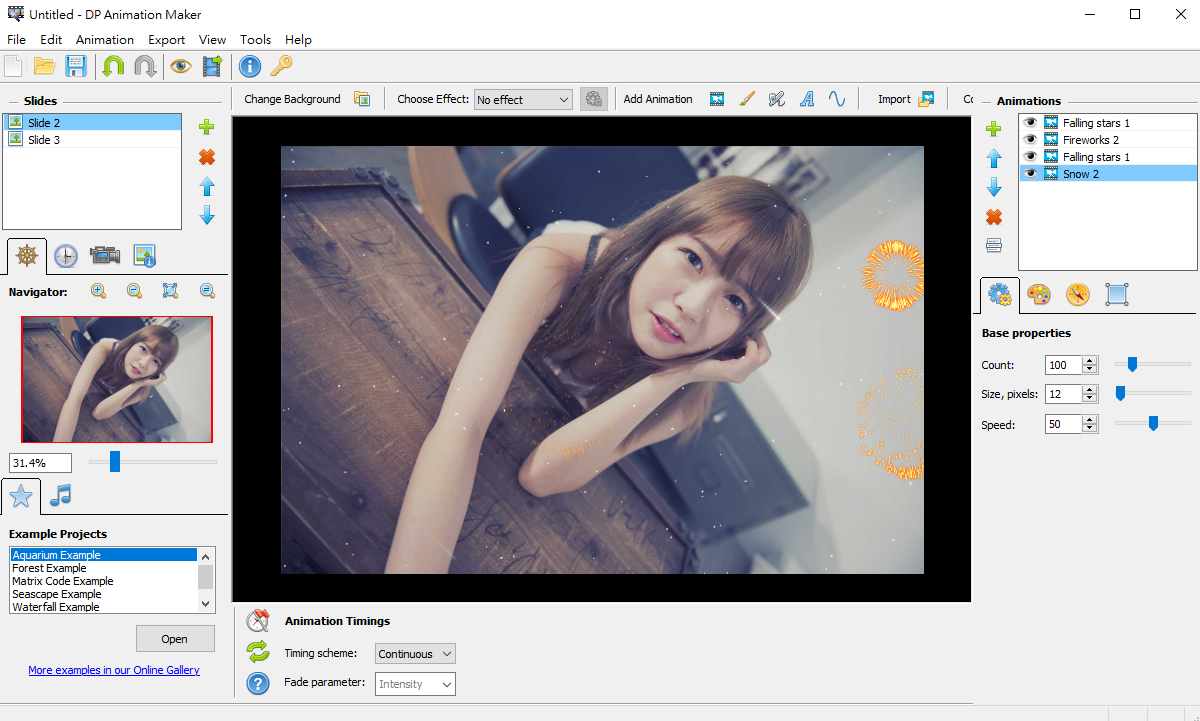The height and width of the screenshot is (721, 1200).
Task: Hide the first Falling stars 1 layer
Action: click(1030, 123)
